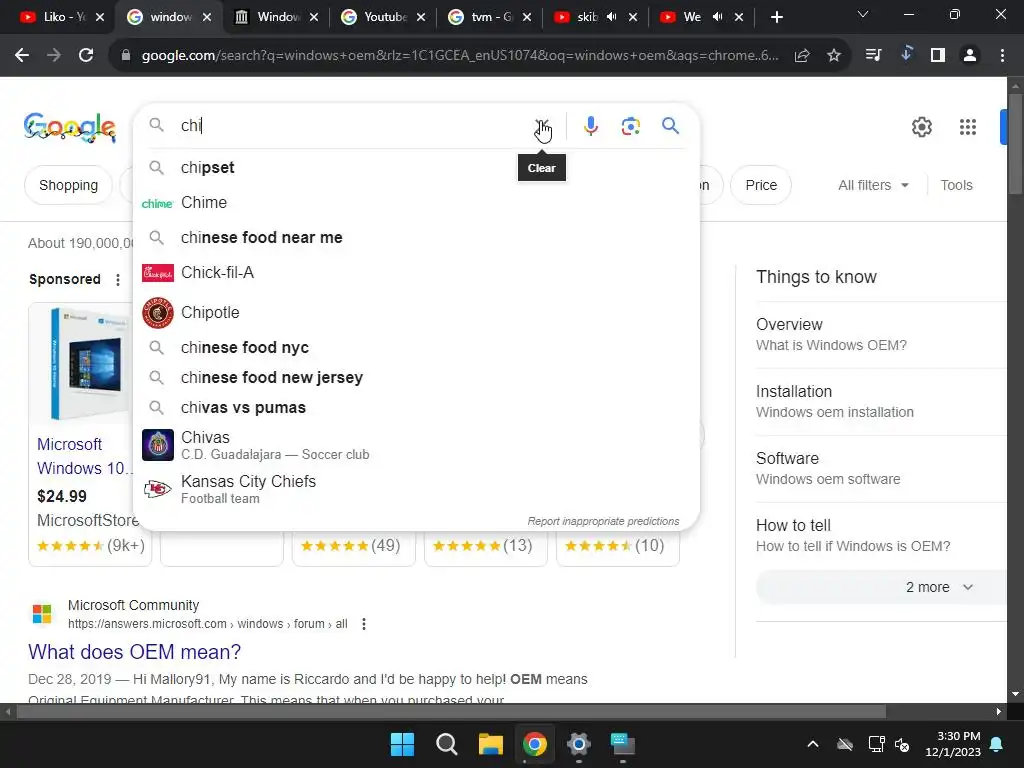Open the Chrome downloads indicator
This screenshot has height=768, width=1024.
(906, 54)
